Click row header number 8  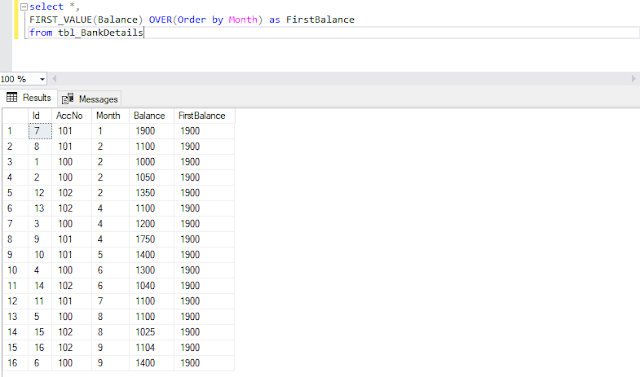(x=16, y=239)
